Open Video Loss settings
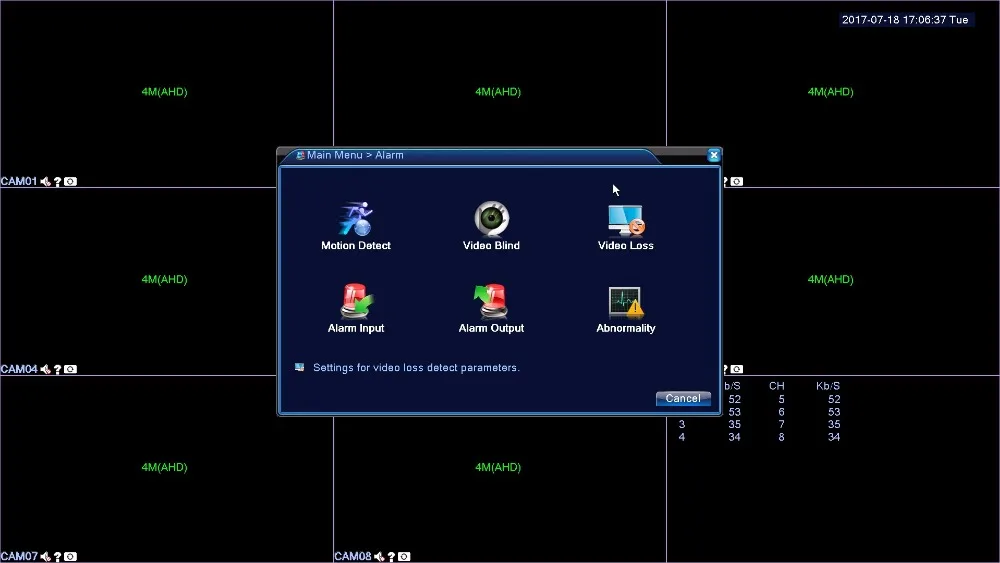The height and width of the screenshot is (563, 1000). click(626, 226)
